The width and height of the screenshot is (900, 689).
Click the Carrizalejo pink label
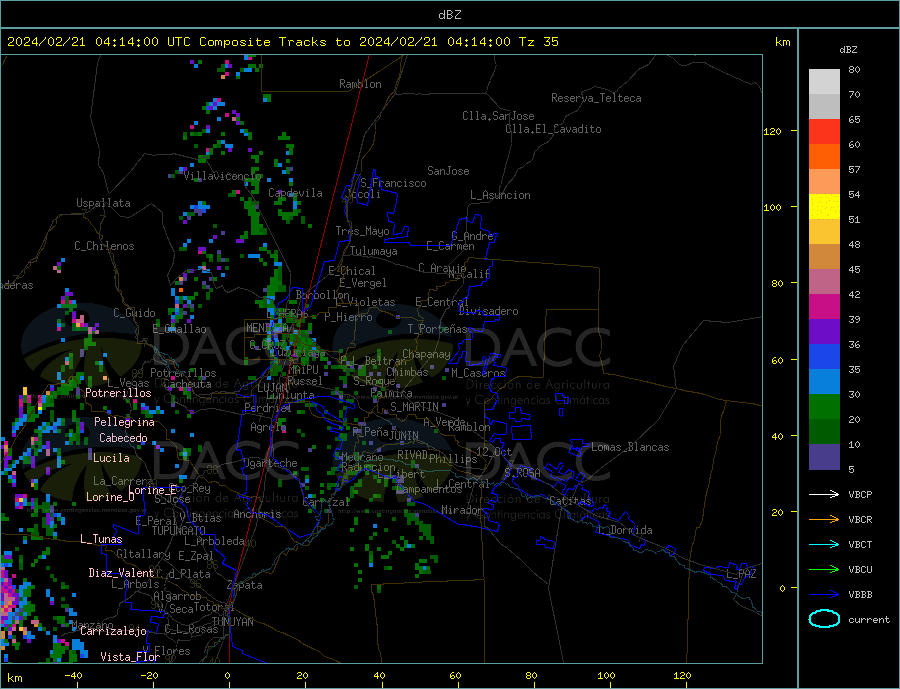click(113, 632)
